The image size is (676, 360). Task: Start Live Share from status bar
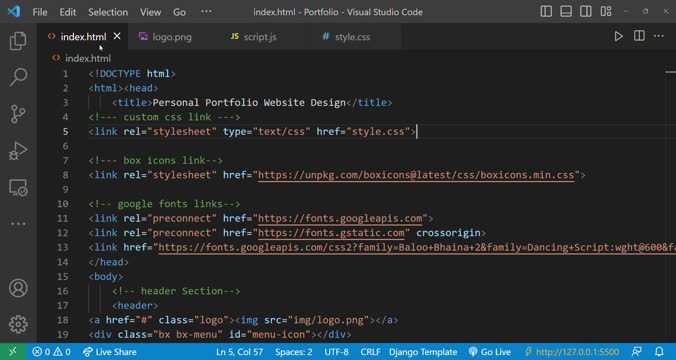[x=110, y=352]
